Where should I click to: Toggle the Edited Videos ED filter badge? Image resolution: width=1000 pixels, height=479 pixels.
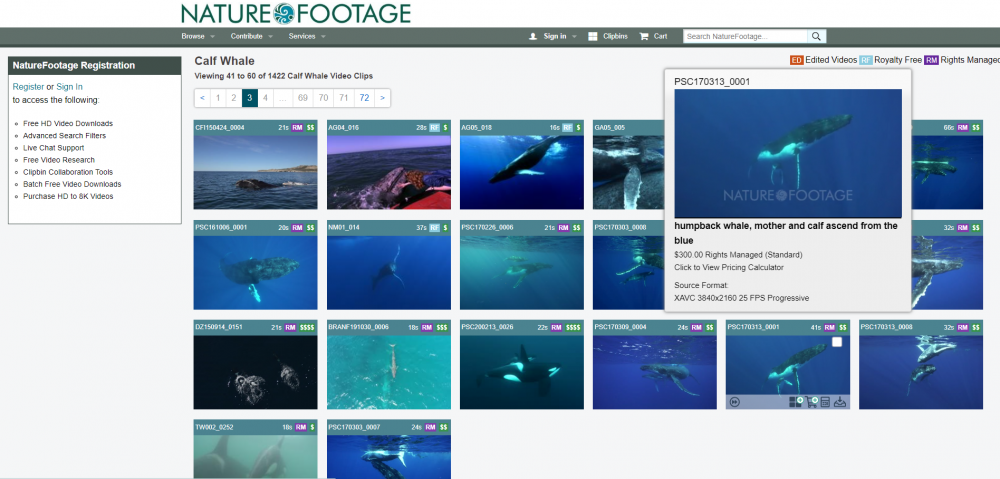(x=797, y=60)
